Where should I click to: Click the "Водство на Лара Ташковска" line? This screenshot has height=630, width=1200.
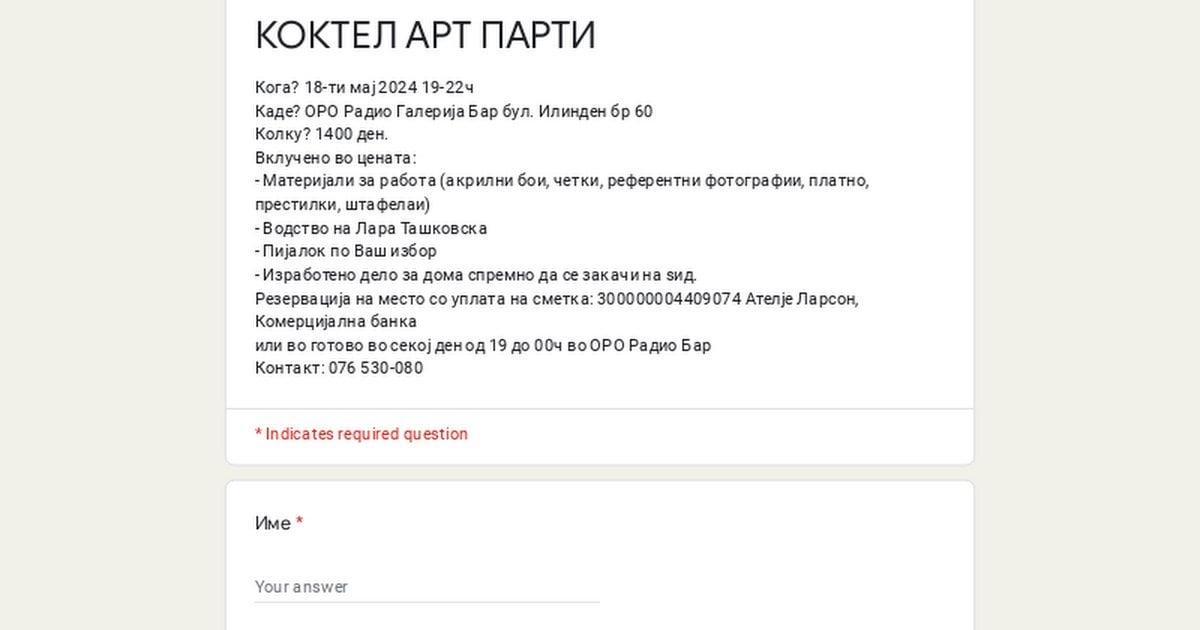point(371,228)
